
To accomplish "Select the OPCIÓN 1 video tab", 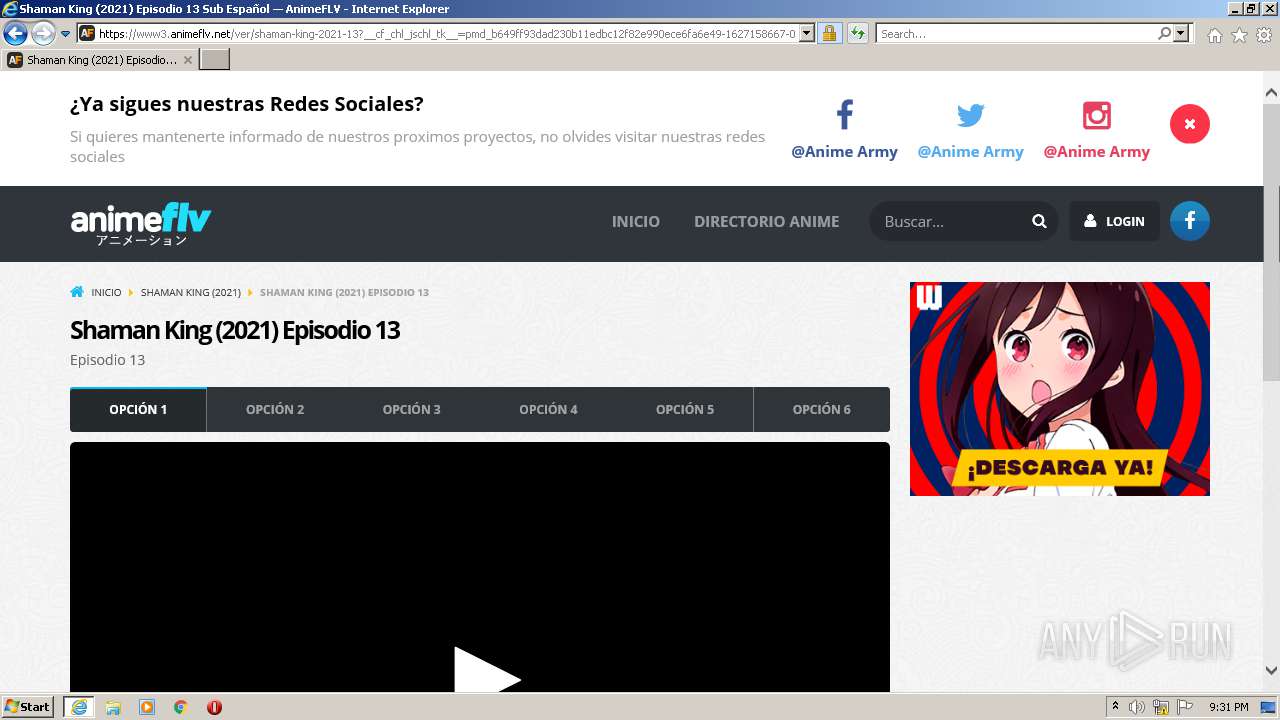I will (x=138, y=410).
